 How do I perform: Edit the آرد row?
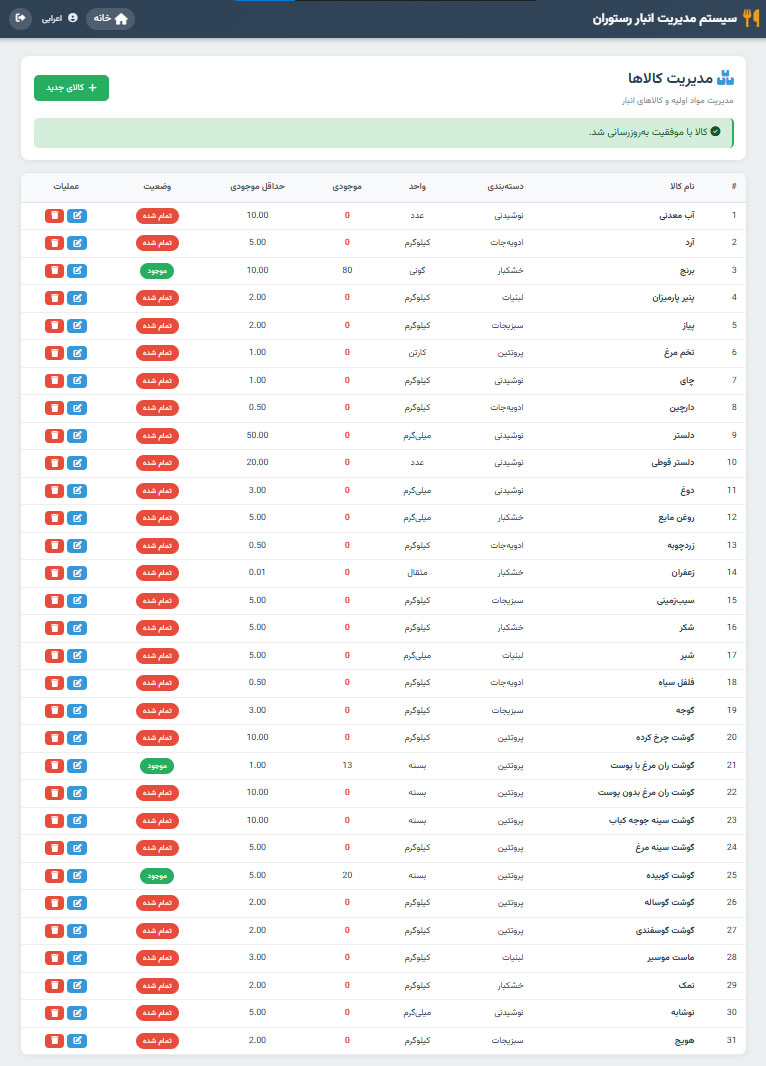[77, 243]
